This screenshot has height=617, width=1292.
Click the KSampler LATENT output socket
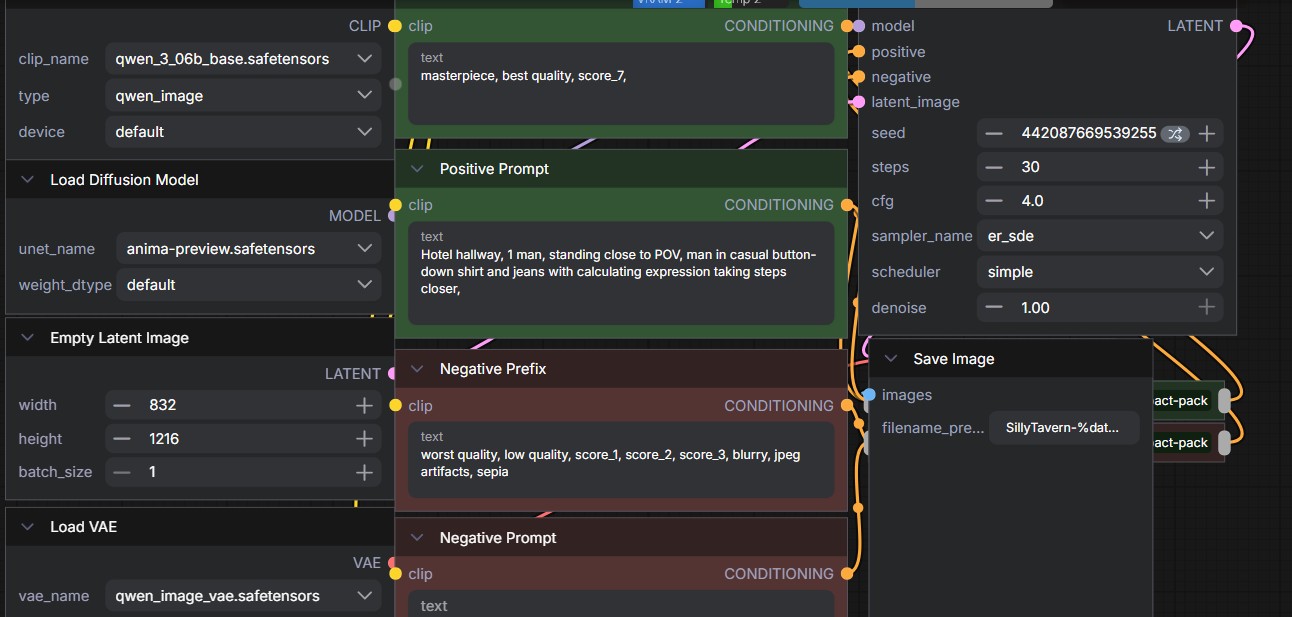coord(1237,26)
